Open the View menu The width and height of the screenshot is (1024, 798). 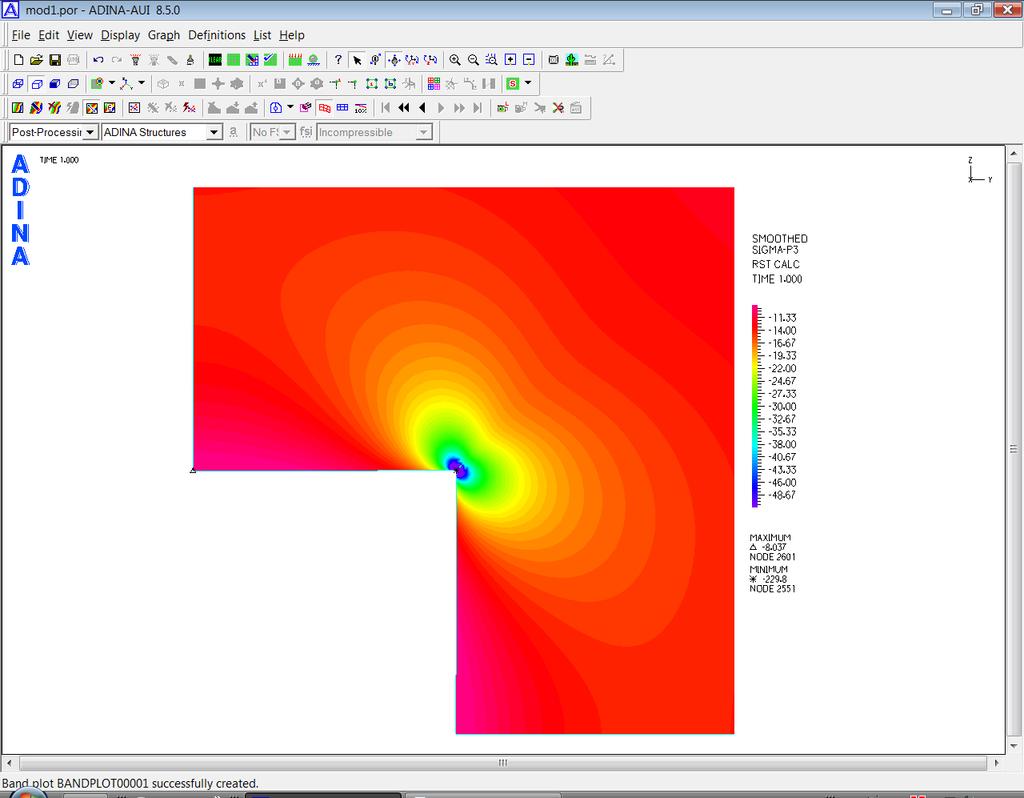[80, 35]
